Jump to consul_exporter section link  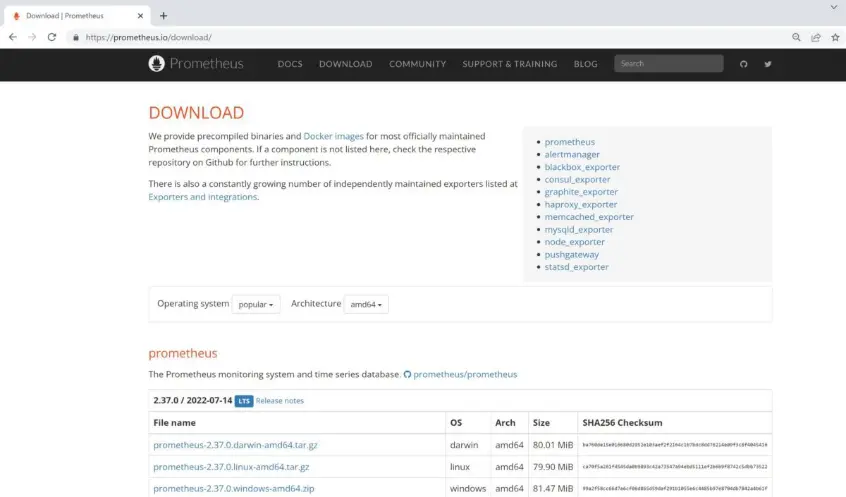(x=577, y=179)
